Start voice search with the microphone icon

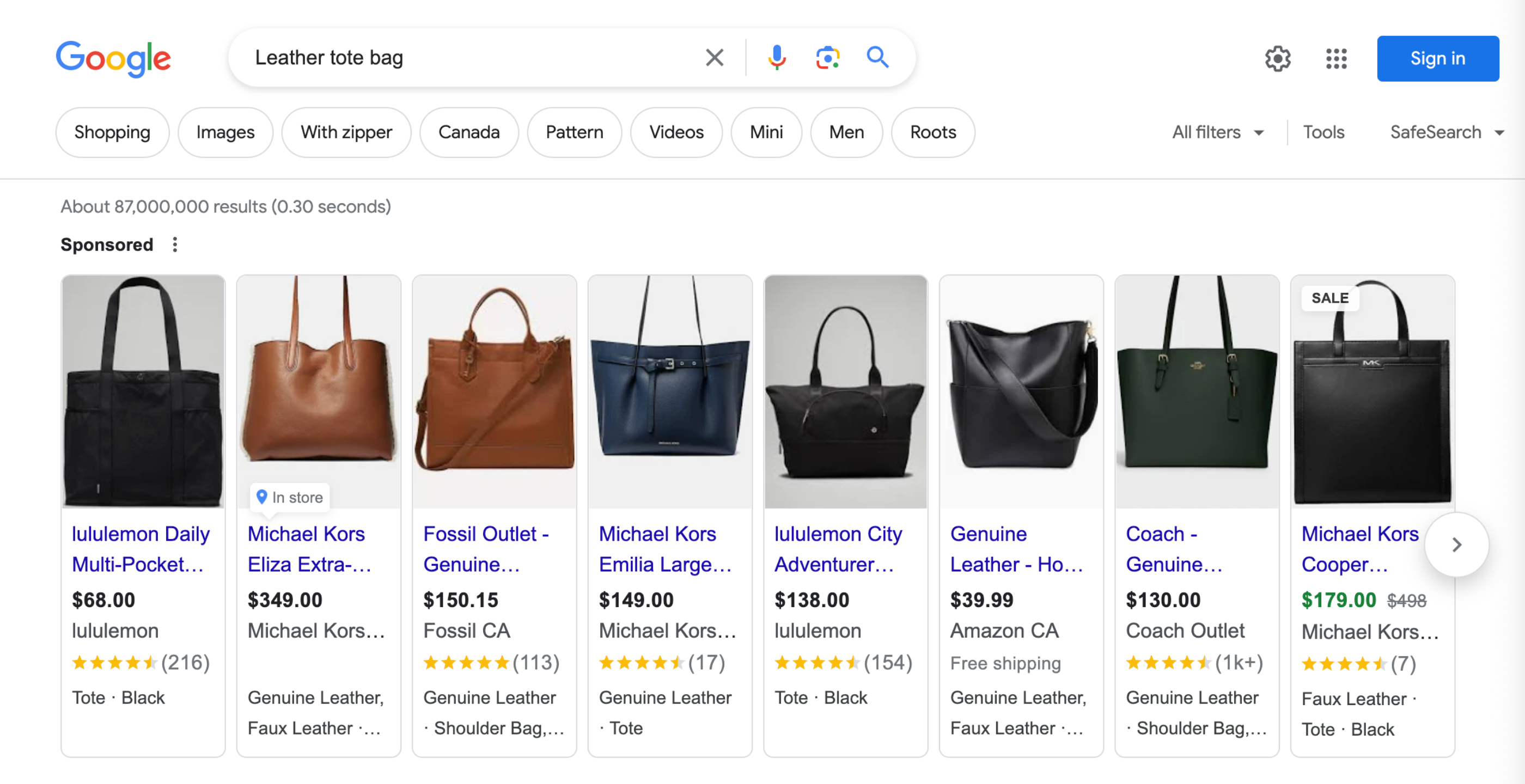tap(776, 57)
